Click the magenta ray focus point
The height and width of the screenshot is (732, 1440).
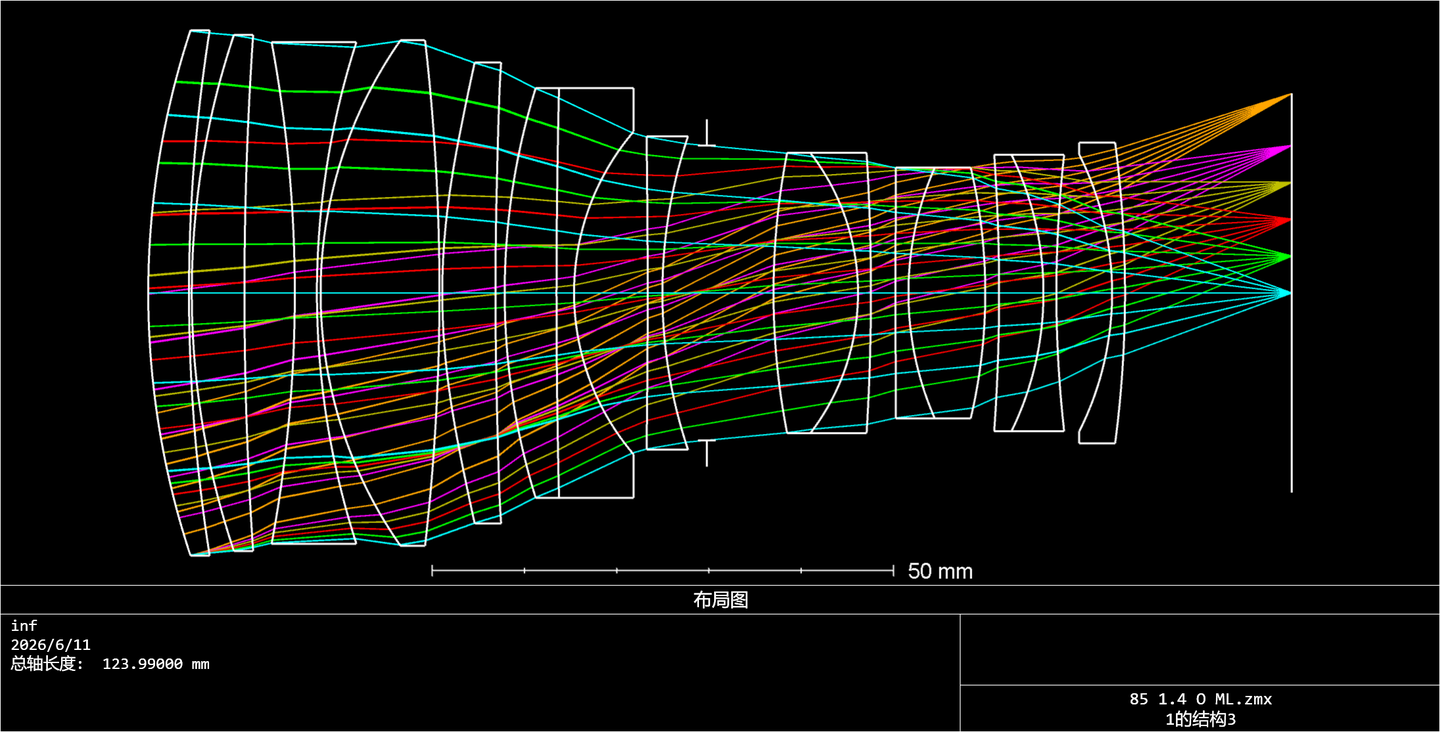[1289, 147]
